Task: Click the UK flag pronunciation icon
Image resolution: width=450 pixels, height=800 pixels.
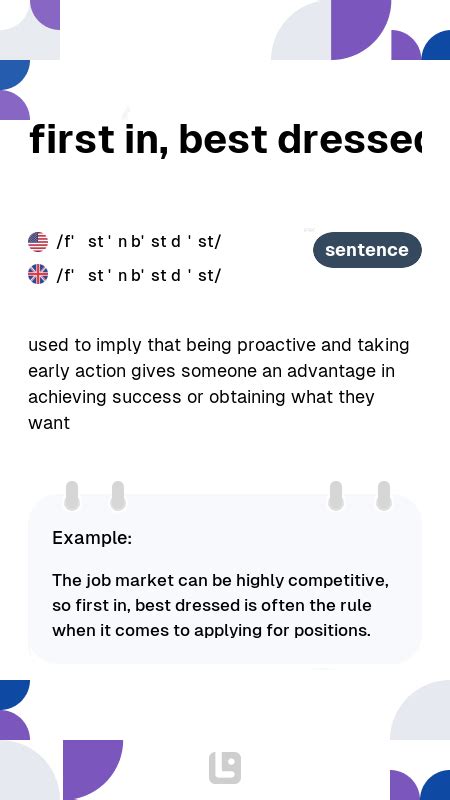Action: [38, 274]
